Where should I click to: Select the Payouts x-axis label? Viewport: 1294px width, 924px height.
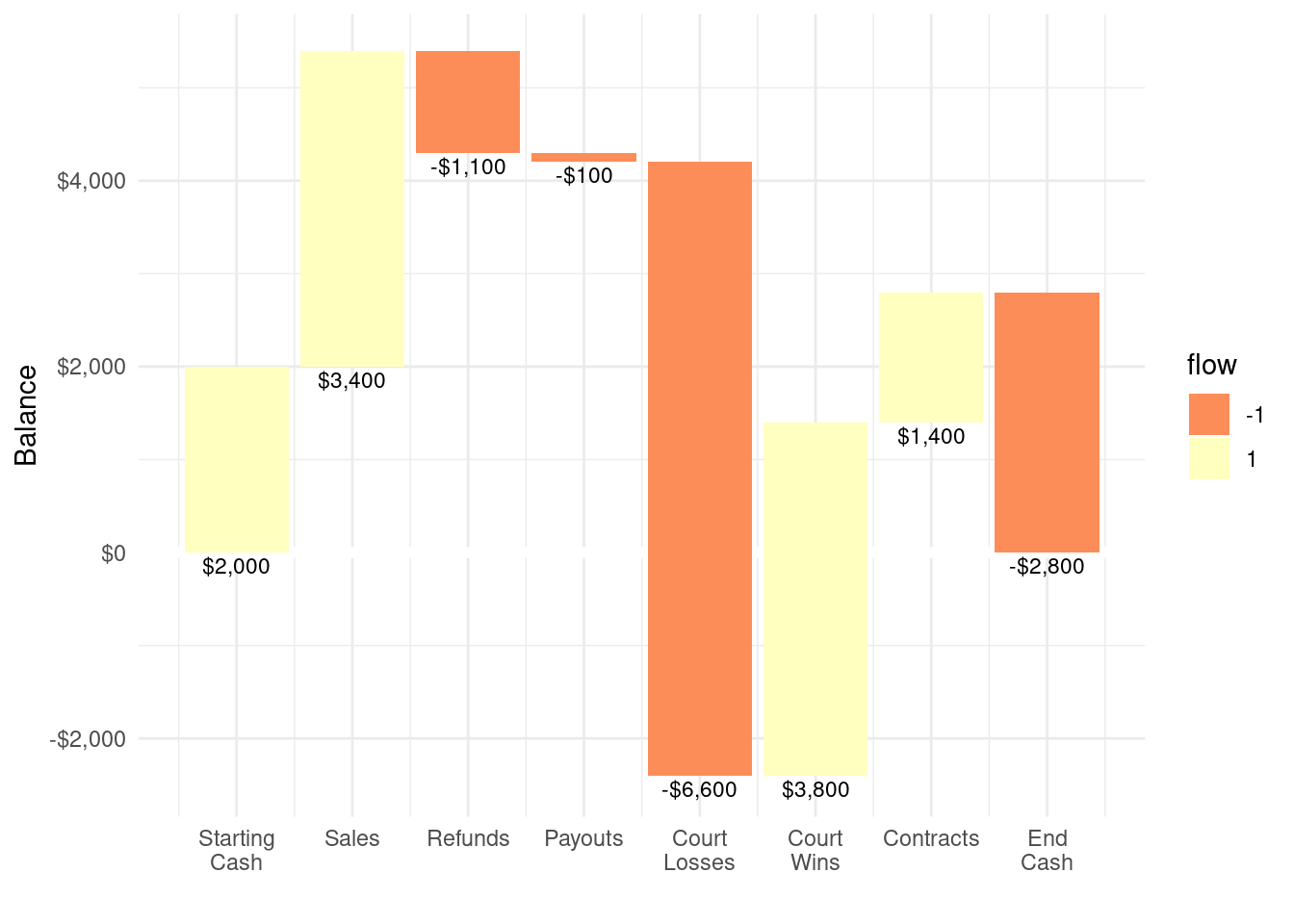point(583,838)
